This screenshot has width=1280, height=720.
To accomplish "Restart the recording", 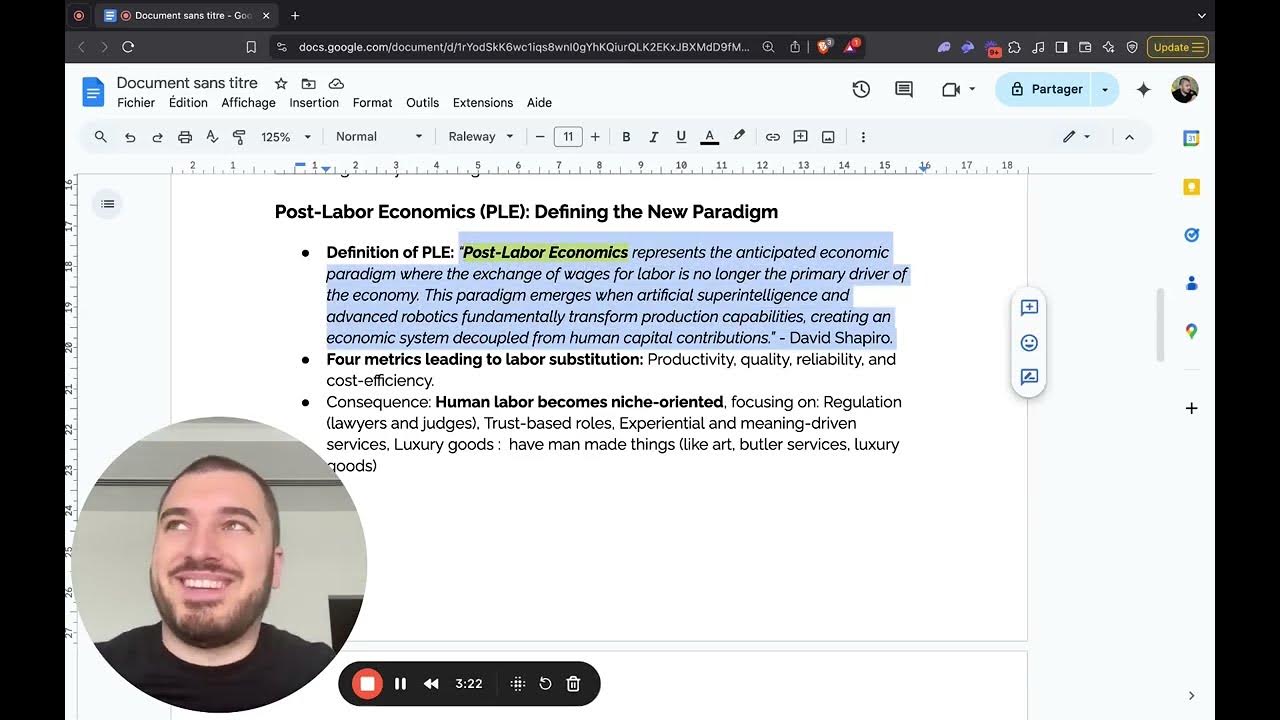I will [x=545, y=684].
